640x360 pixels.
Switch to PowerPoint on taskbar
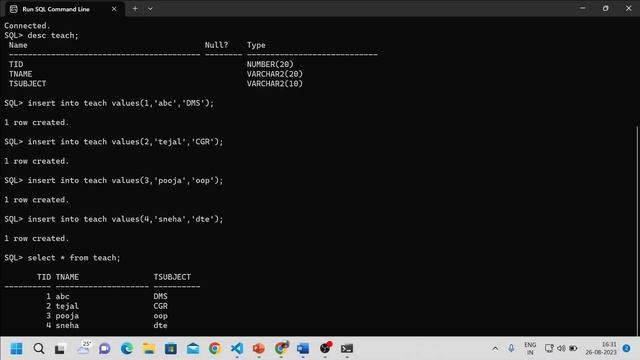[259, 349]
